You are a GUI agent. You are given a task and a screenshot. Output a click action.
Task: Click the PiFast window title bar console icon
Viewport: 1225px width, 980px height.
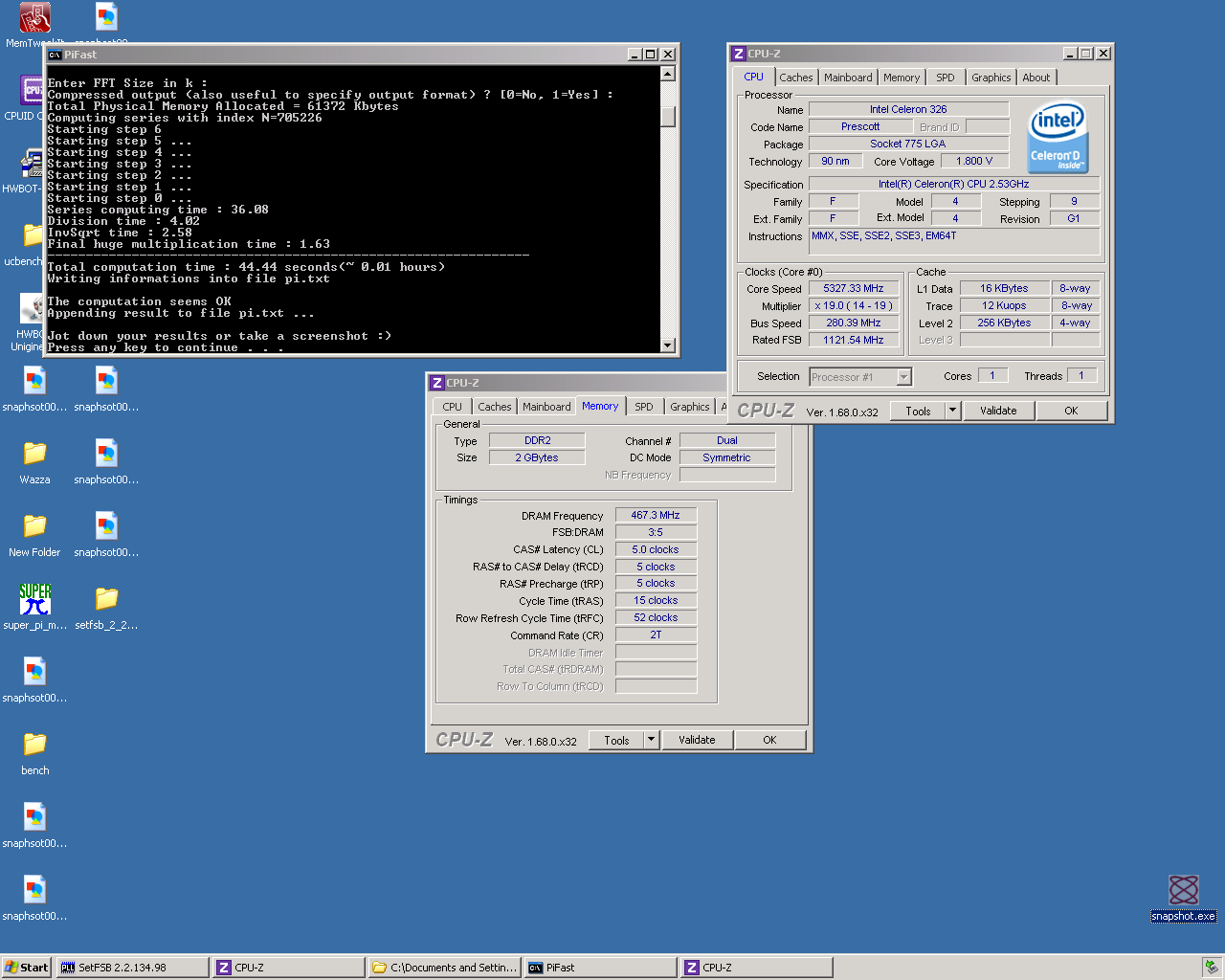pyautogui.click(x=56, y=55)
